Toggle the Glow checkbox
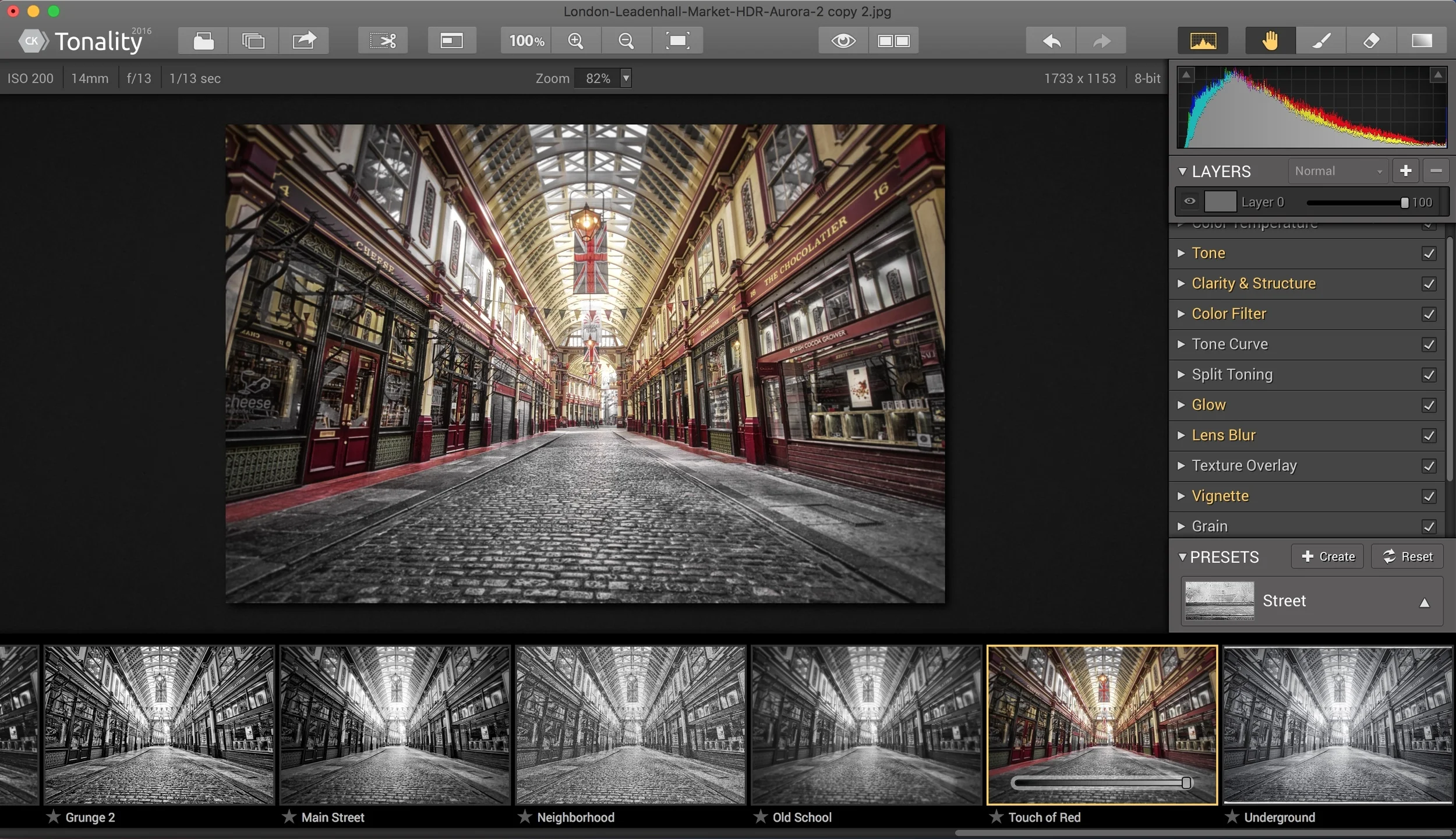 [x=1429, y=405]
